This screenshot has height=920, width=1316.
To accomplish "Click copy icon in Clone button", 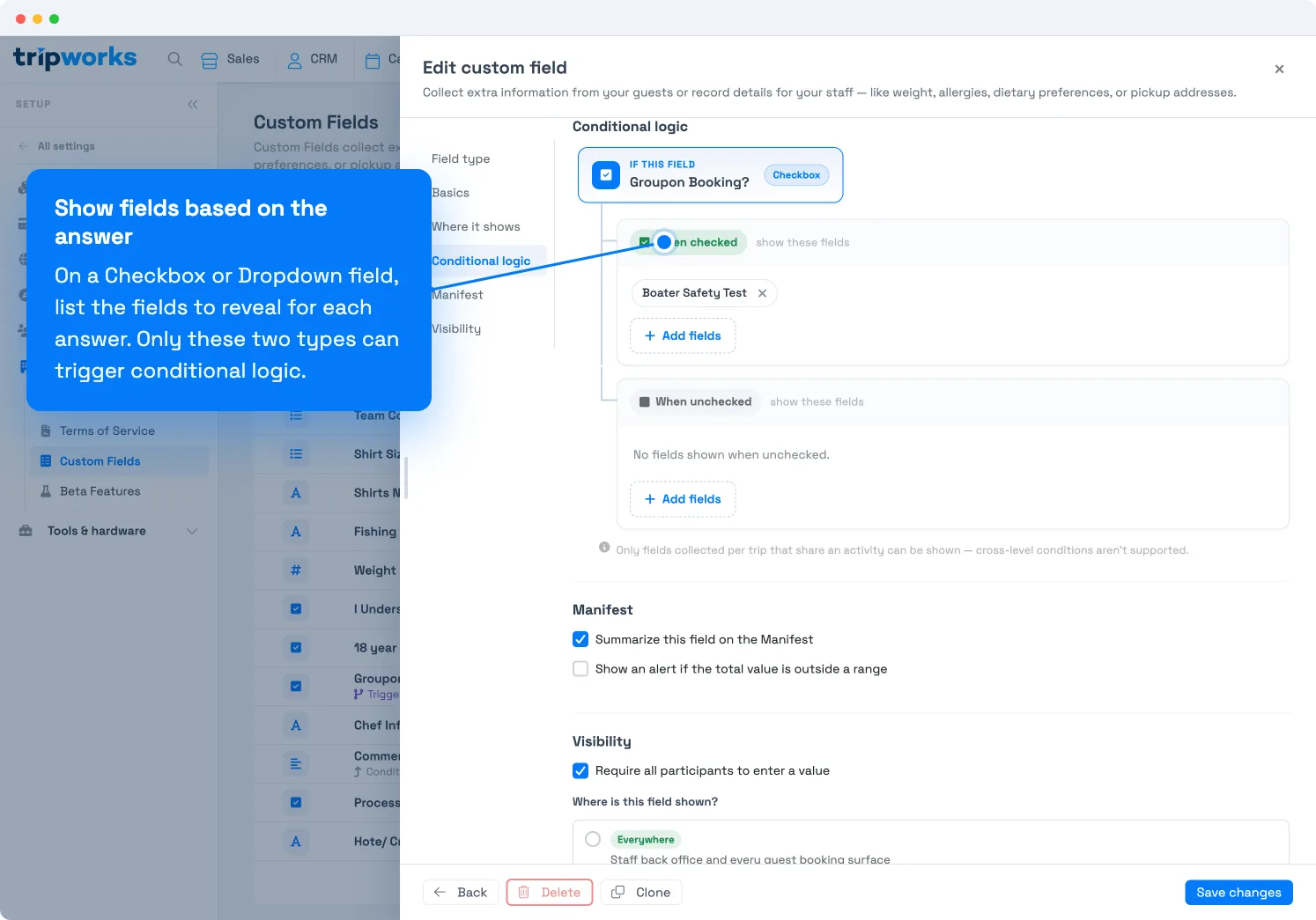I will pos(618,893).
